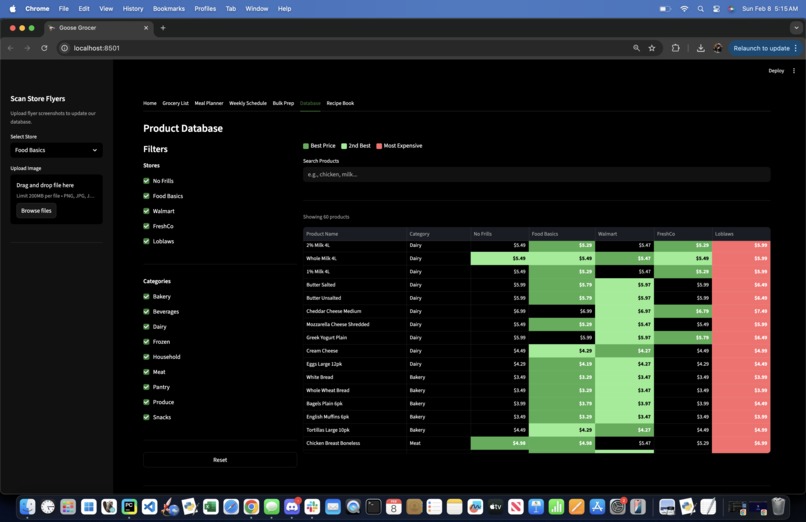Reload the page with the refresh icon
The height and width of the screenshot is (522, 806).
(44, 48)
